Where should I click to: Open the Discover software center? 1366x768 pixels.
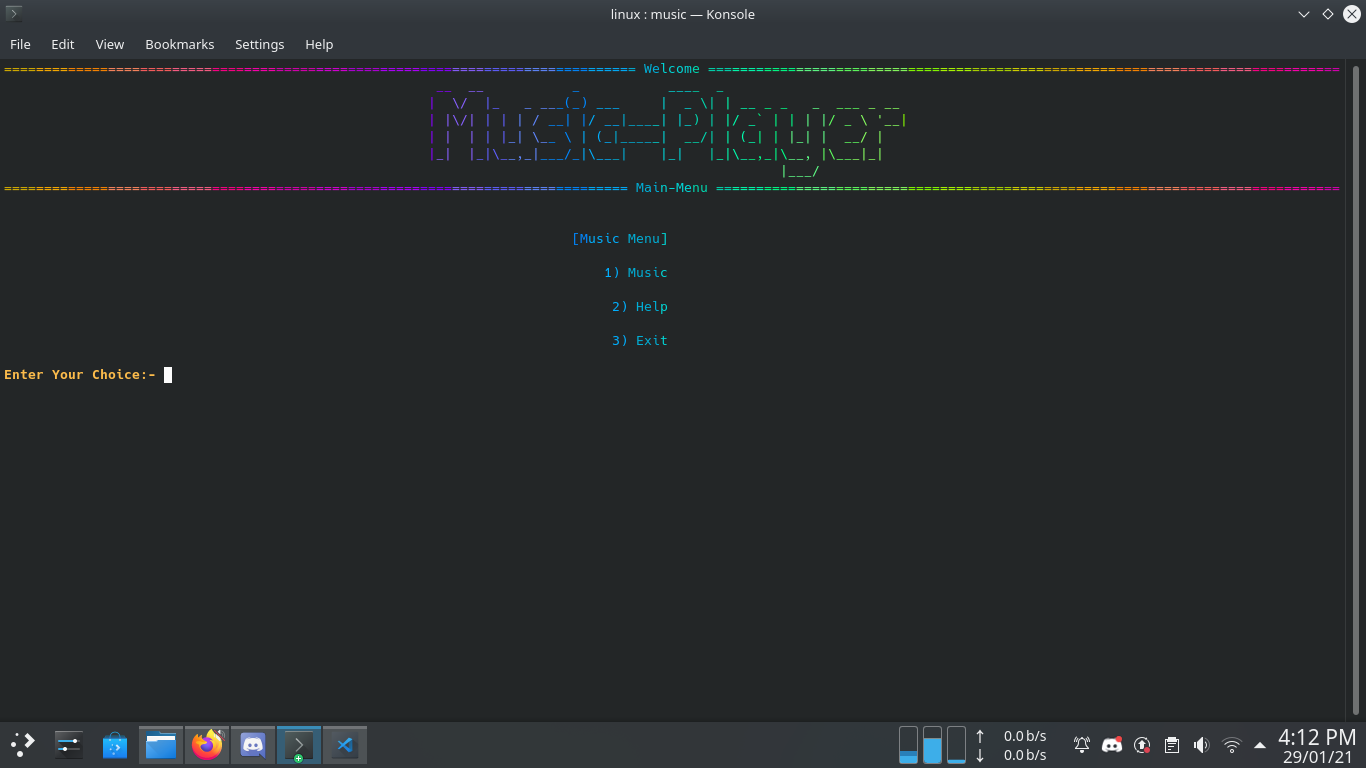(x=114, y=744)
